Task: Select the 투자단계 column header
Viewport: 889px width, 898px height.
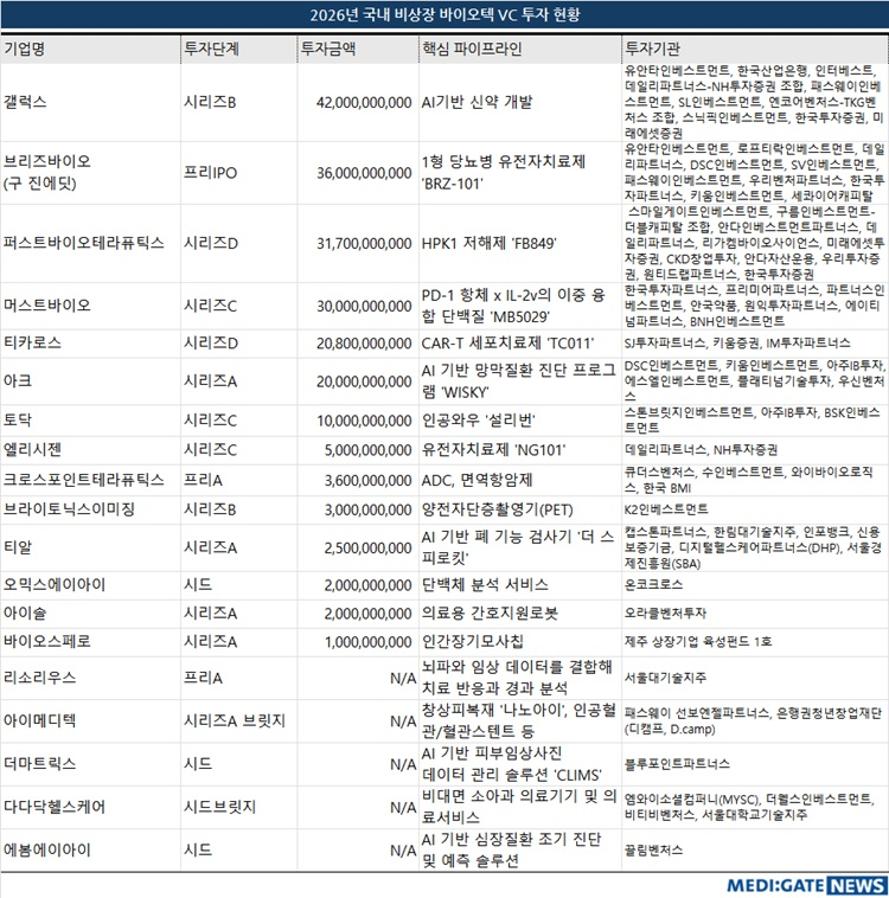Action: tap(211, 48)
